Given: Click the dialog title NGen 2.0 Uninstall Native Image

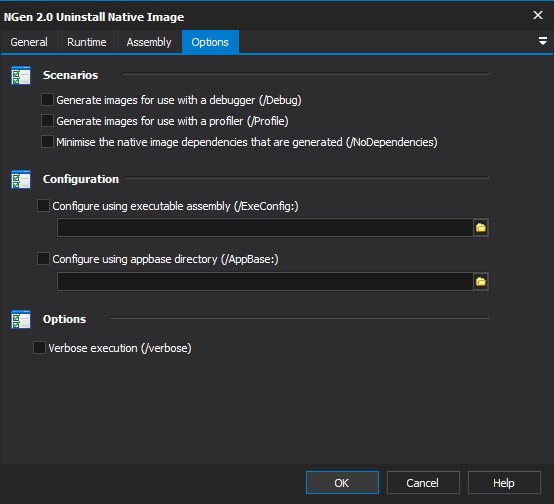Looking at the screenshot, I should pyautogui.click(x=94, y=17).
